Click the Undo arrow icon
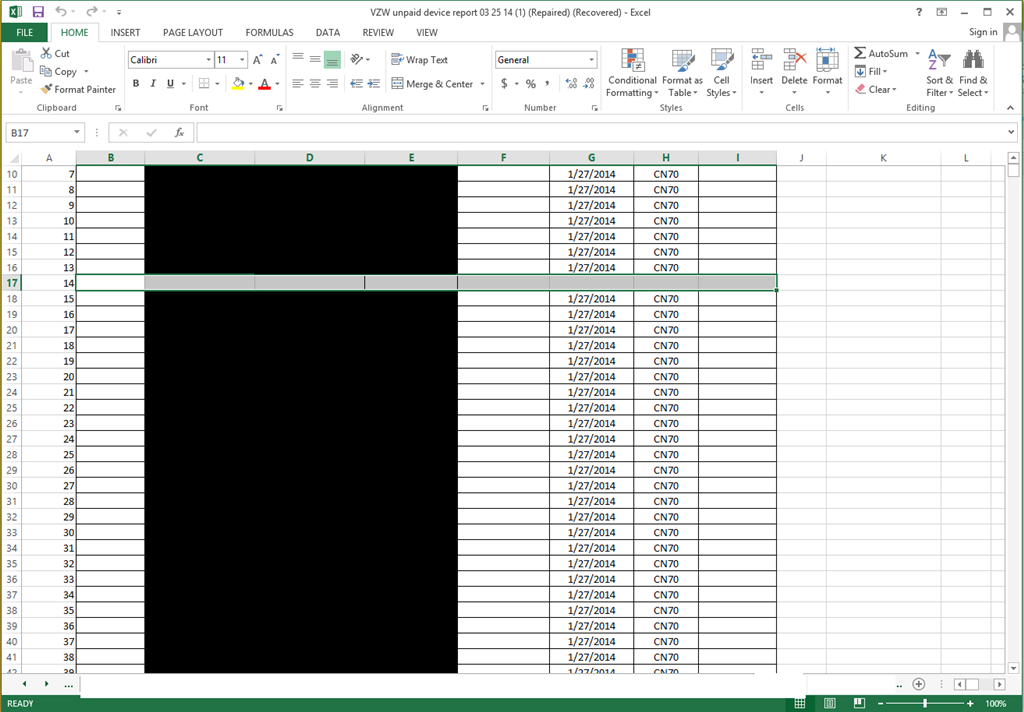1024x712 pixels. [x=61, y=11]
